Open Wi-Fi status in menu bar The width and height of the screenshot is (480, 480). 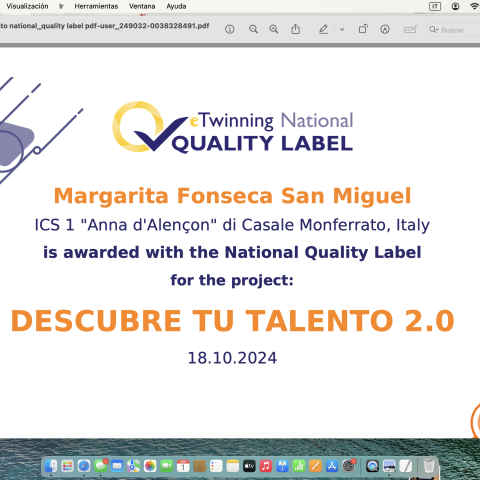point(475,6)
